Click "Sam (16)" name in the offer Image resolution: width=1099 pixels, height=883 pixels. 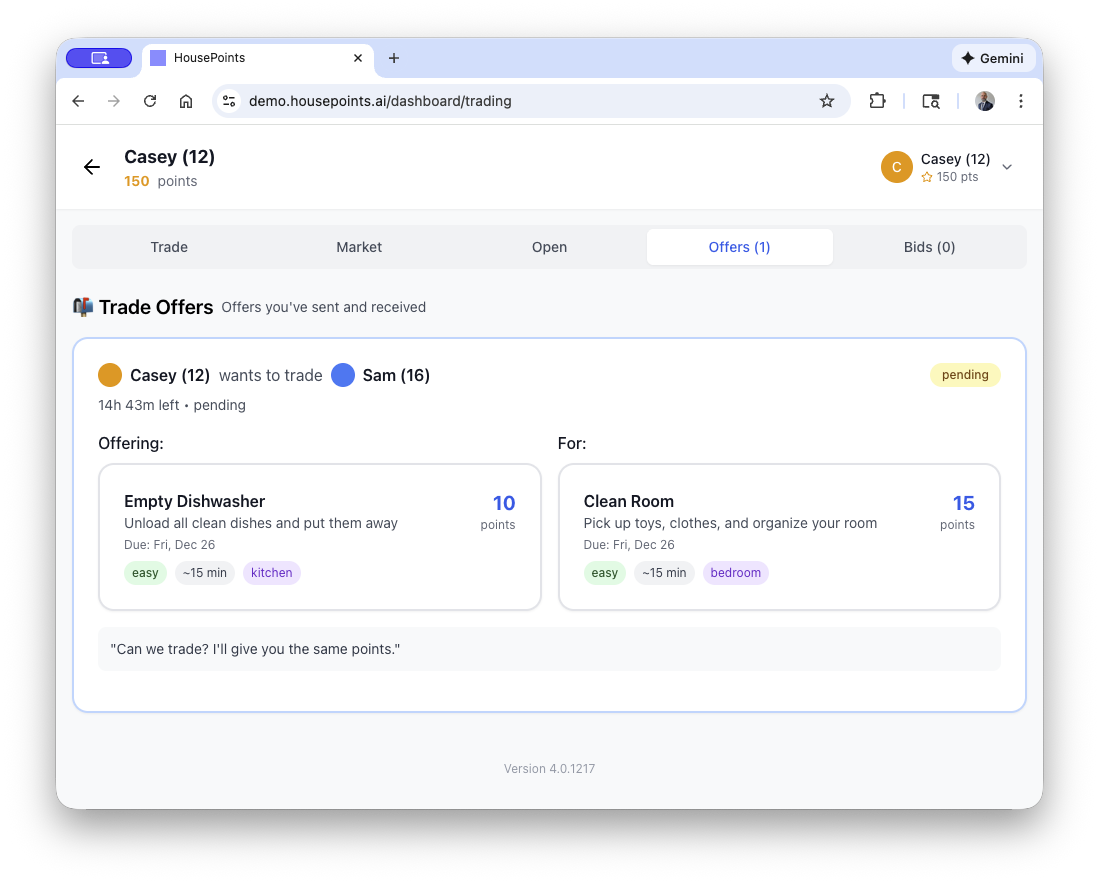point(396,376)
